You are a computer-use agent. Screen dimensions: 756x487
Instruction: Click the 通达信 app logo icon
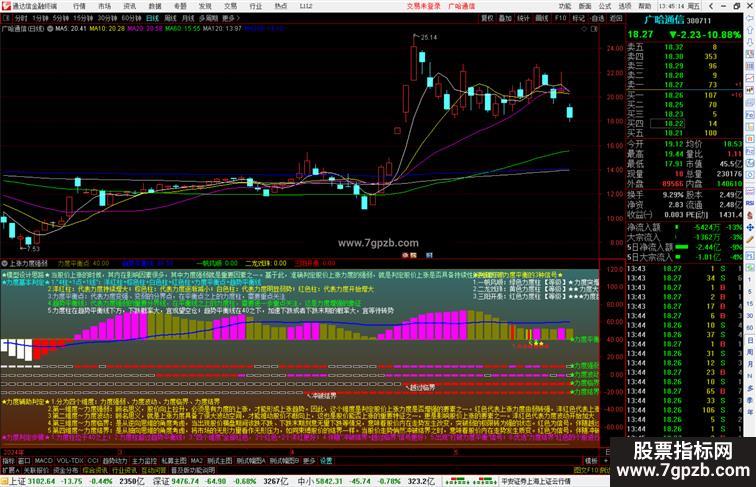click(x=6, y=6)
